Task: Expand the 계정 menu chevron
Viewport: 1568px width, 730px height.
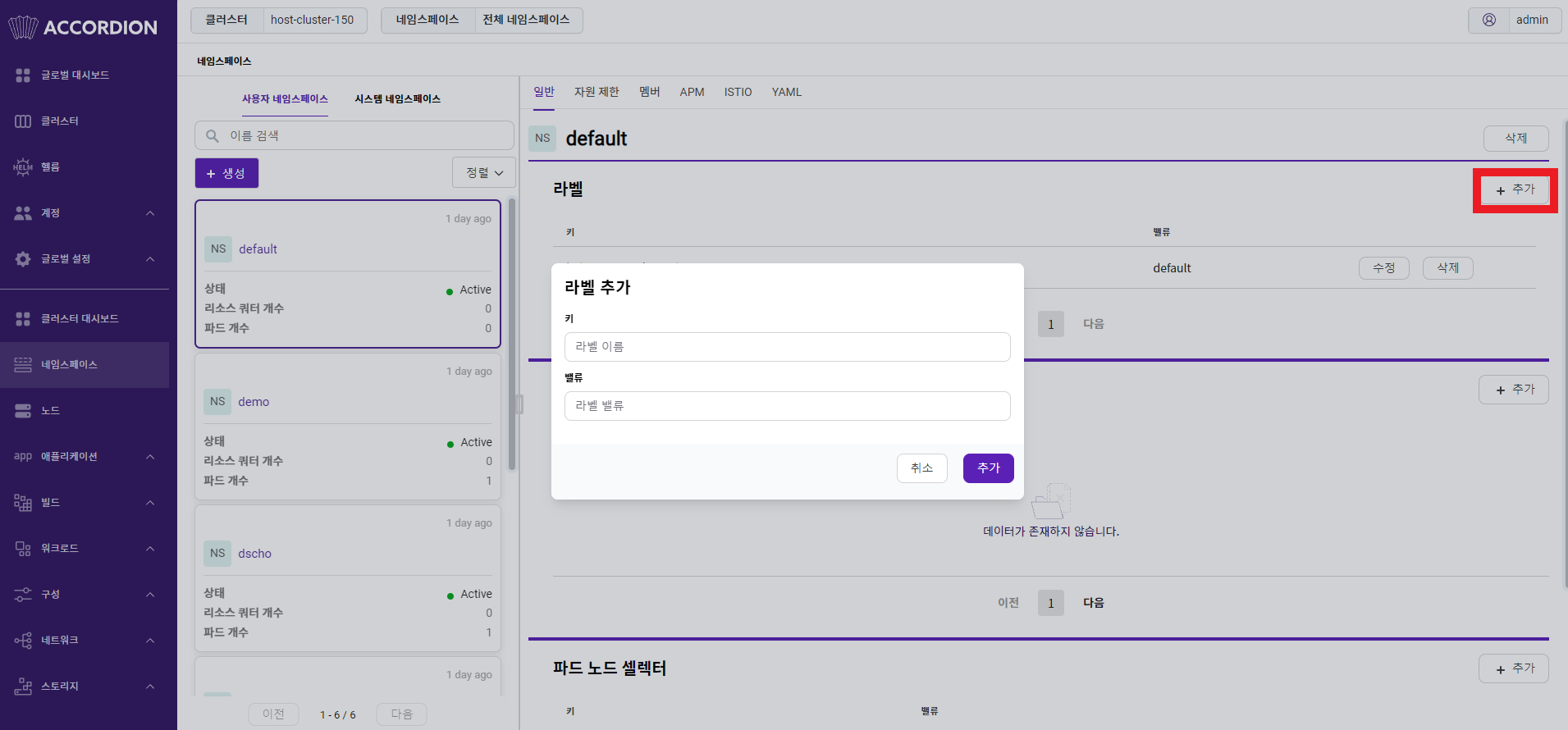Action: pyautogui.click(x=150, y=213)
